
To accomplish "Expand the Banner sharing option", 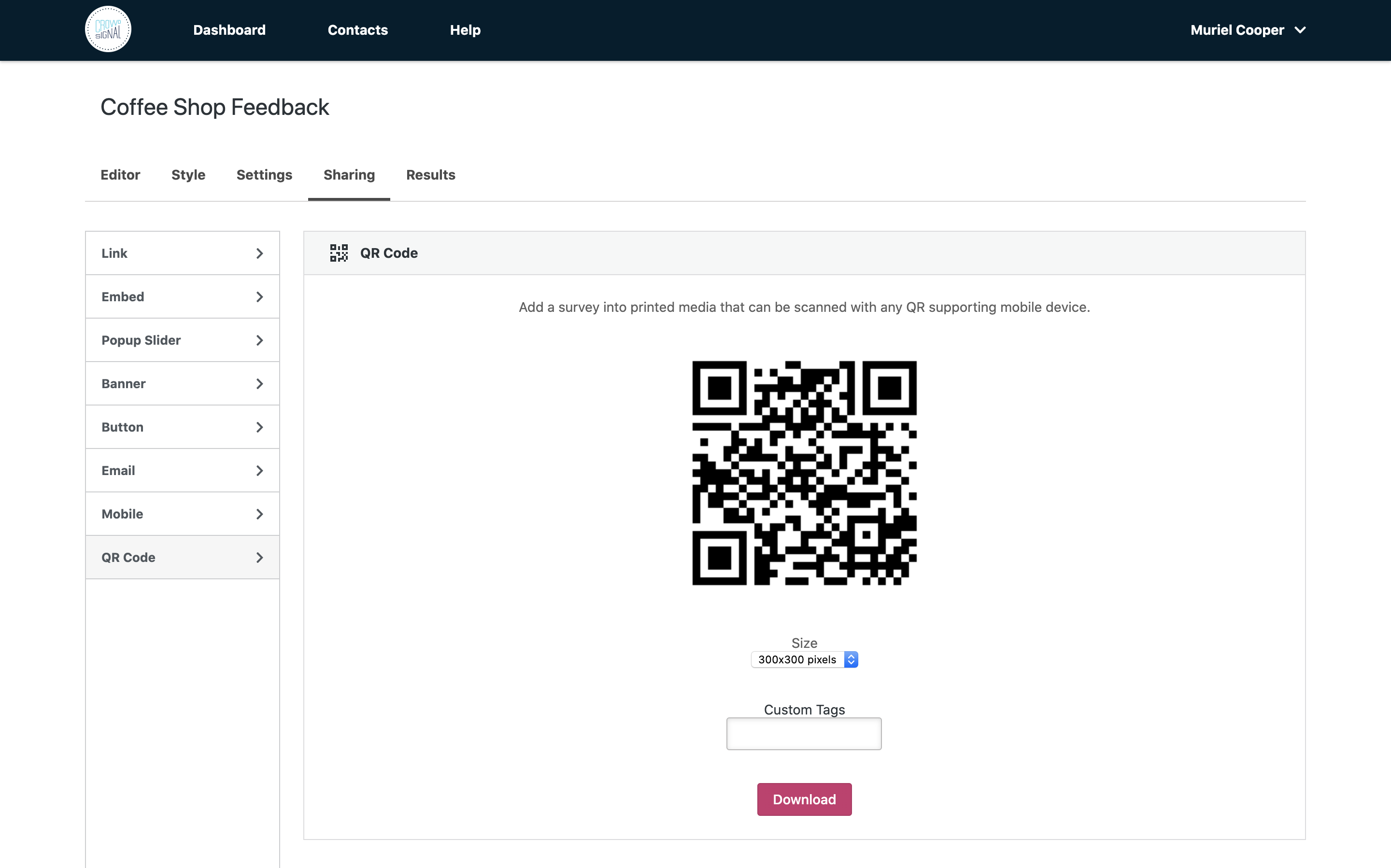I will click(x=182, y=383).
